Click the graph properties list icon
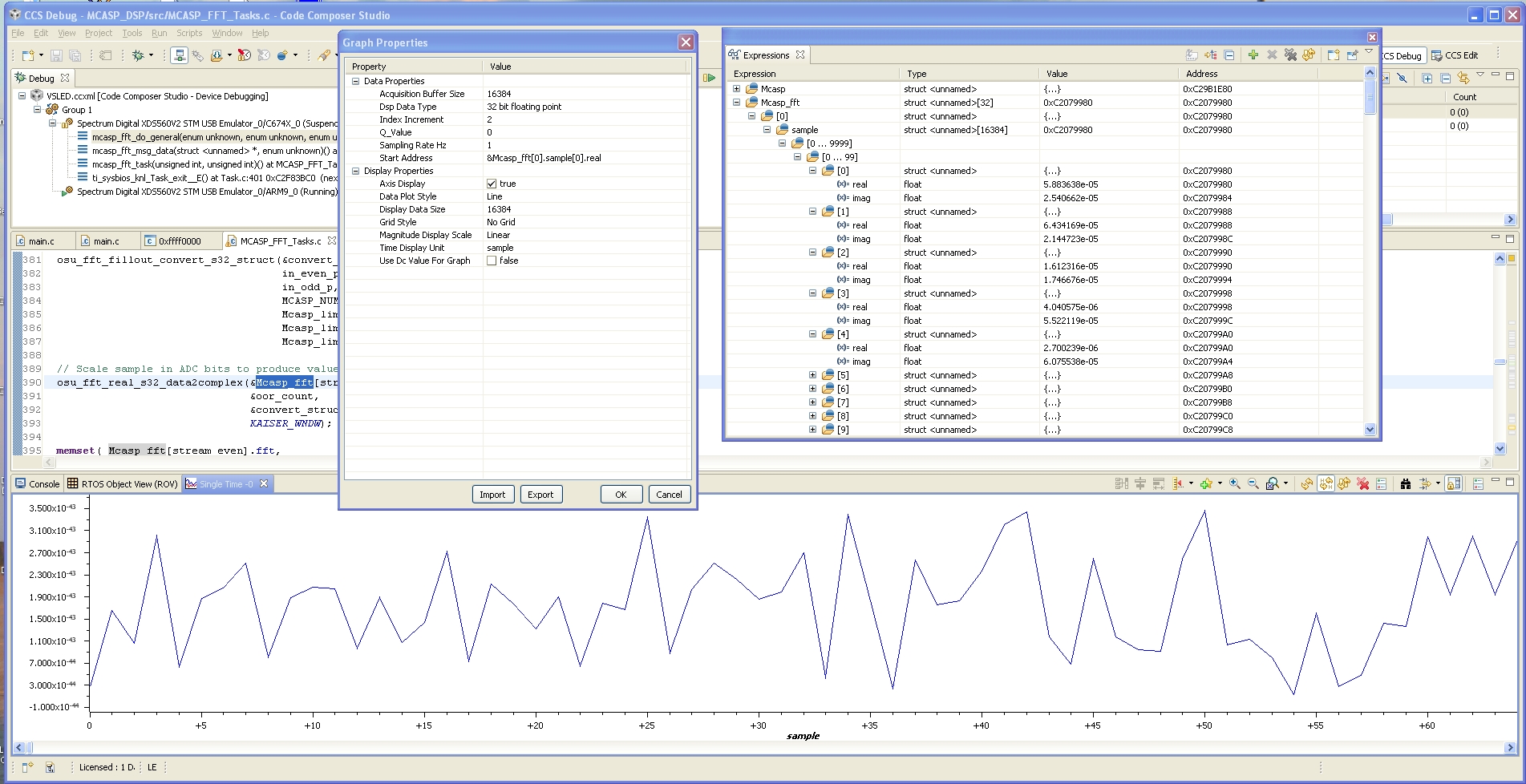This screenshot has height=784, width=1526. pos(1381,483)
